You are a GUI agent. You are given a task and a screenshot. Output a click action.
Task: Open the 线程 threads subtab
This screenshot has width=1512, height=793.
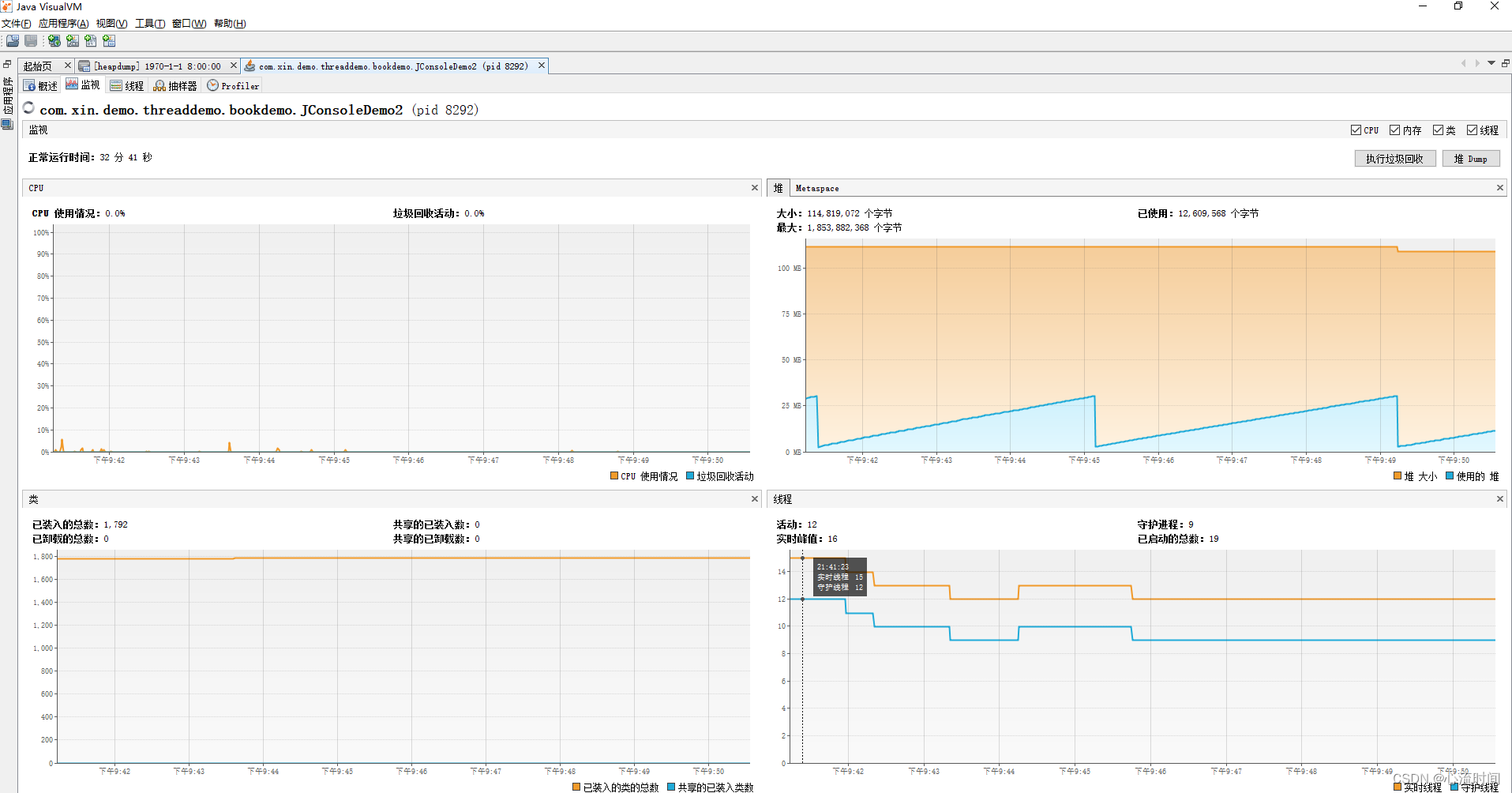click(x=127, y=85)
